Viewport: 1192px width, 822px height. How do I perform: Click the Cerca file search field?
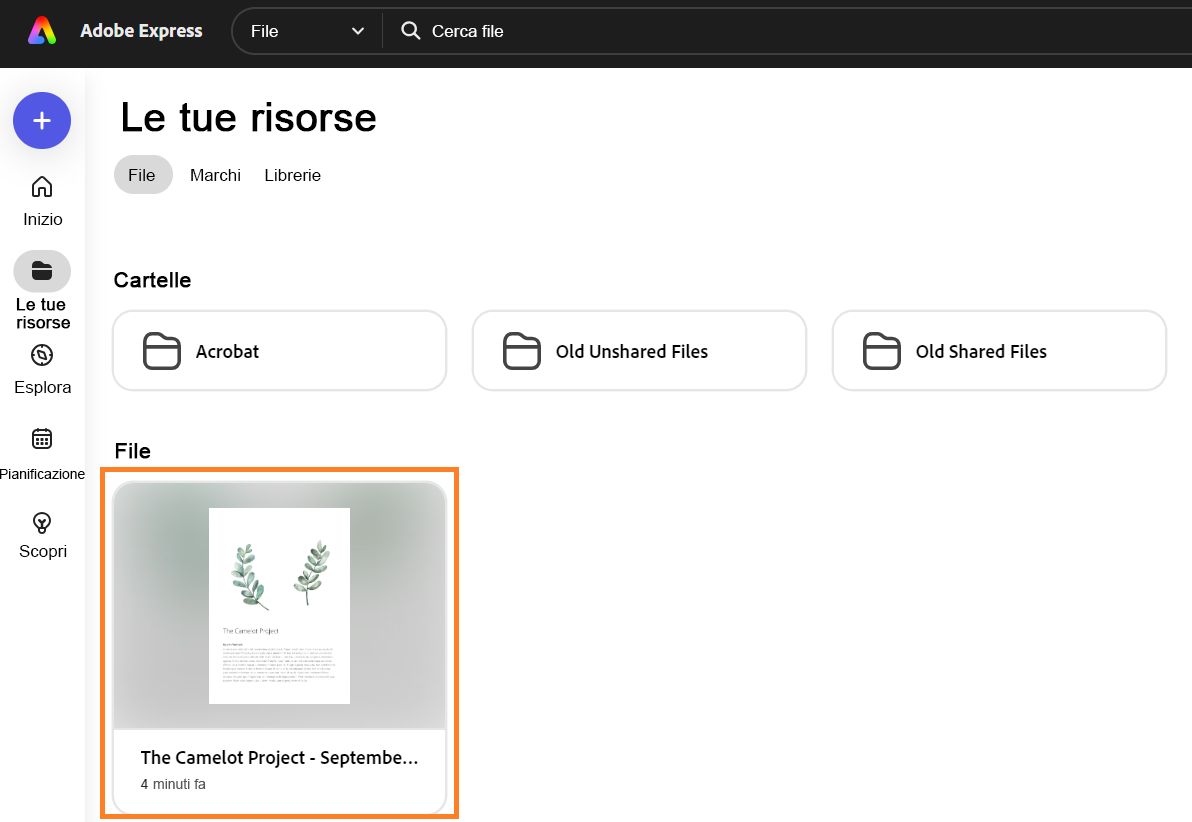click(787, 31)
